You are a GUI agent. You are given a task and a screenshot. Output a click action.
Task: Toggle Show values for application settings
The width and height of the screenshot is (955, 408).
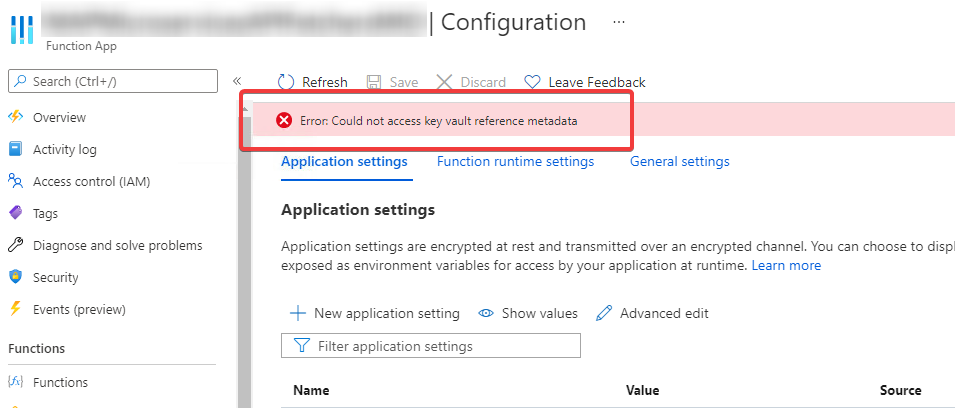528,314
